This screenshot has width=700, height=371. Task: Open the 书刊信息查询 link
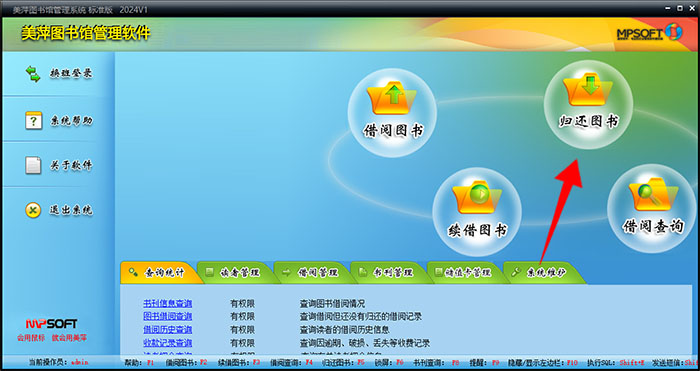pos(167,304)
